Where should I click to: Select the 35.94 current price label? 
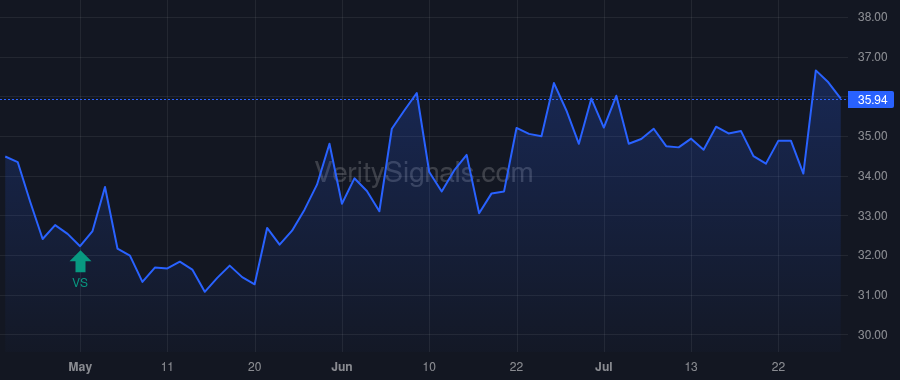pos(872,100)
